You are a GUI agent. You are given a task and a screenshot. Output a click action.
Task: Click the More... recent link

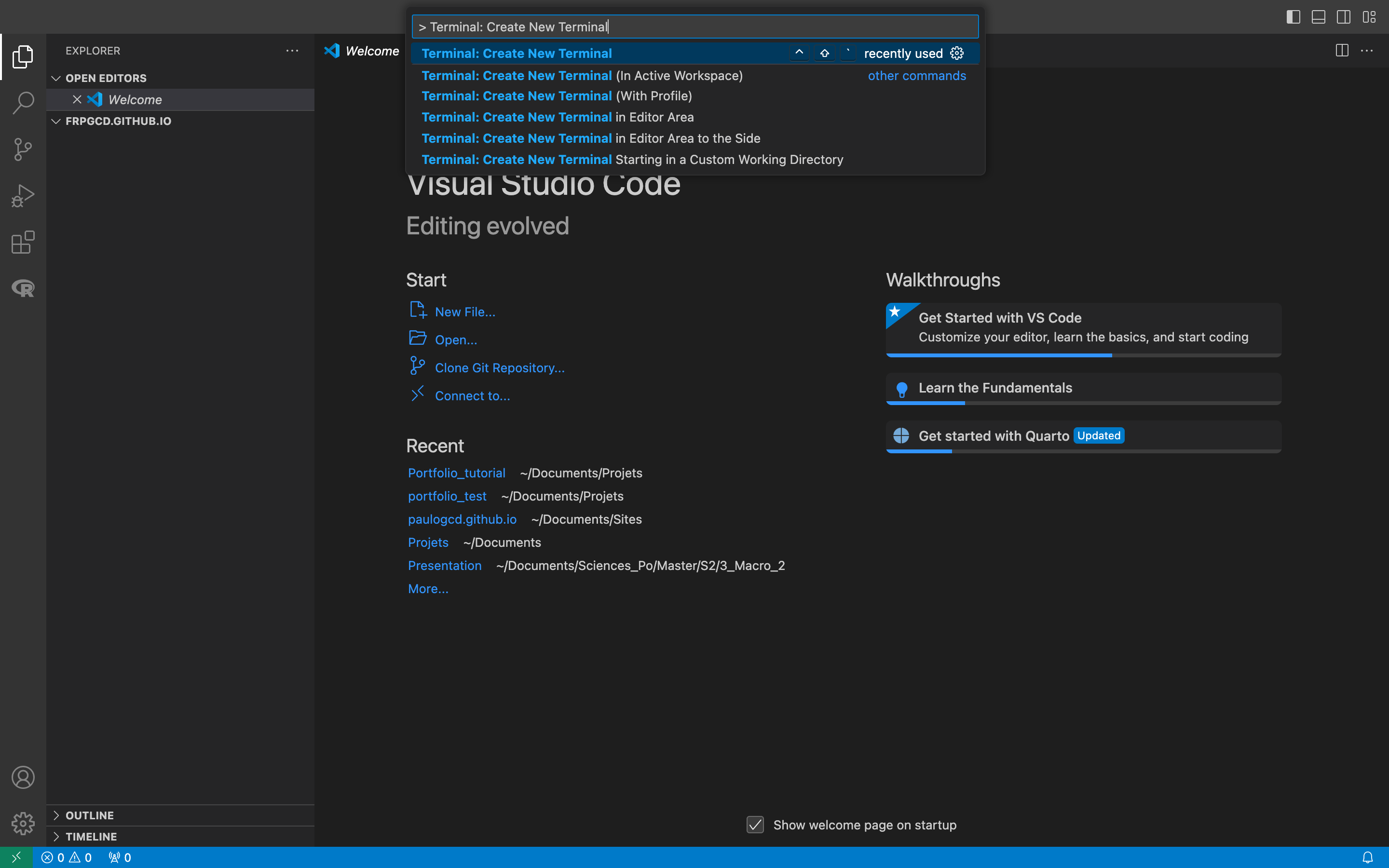pyautogui.click(x=428, y=589)
